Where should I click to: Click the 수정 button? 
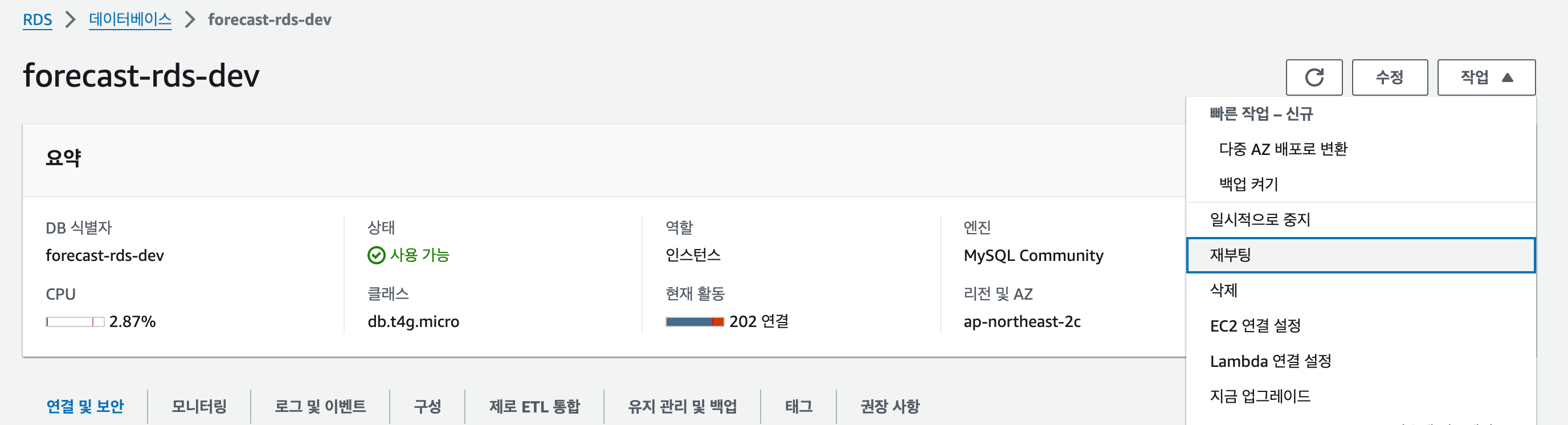(1390, 77)
